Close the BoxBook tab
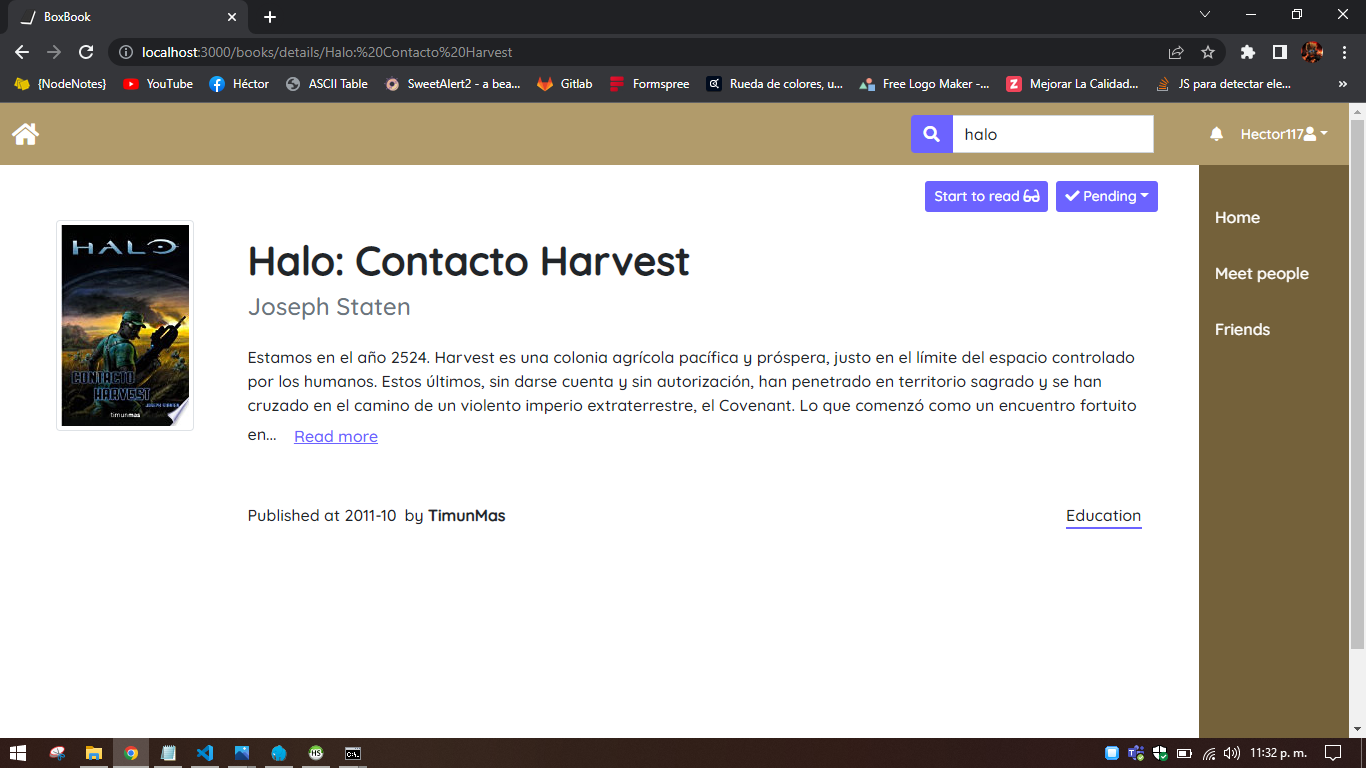Viewport: 1366px width, 768px height. [x=232, y=17]
